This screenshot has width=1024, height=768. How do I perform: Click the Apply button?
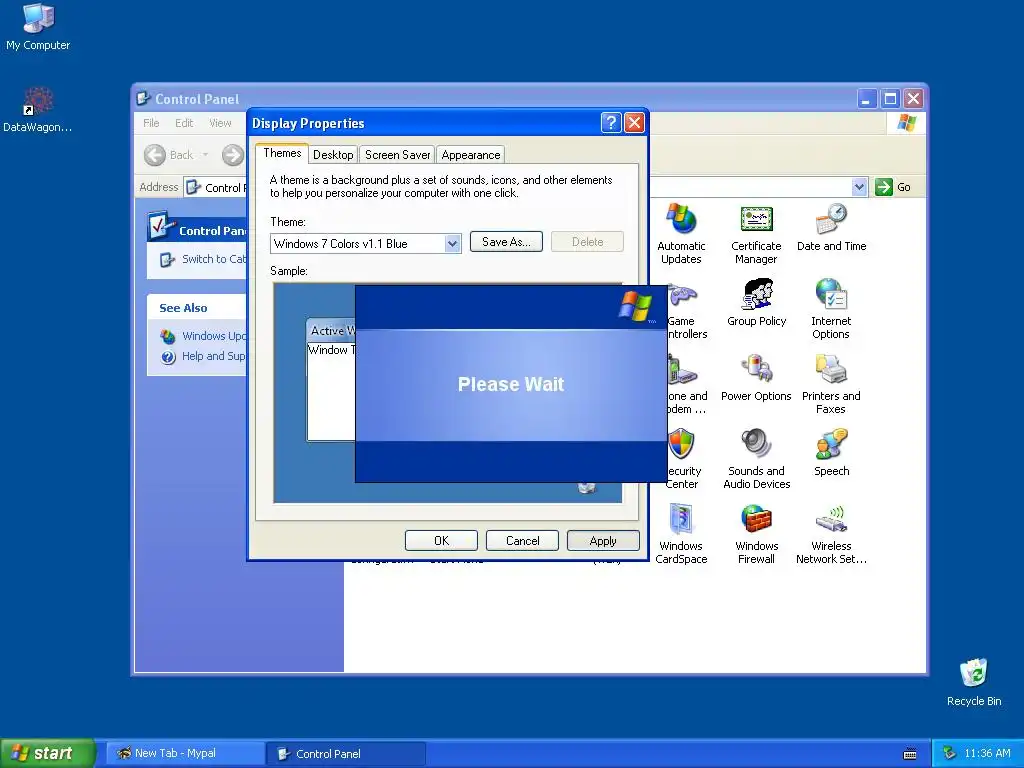603,541
